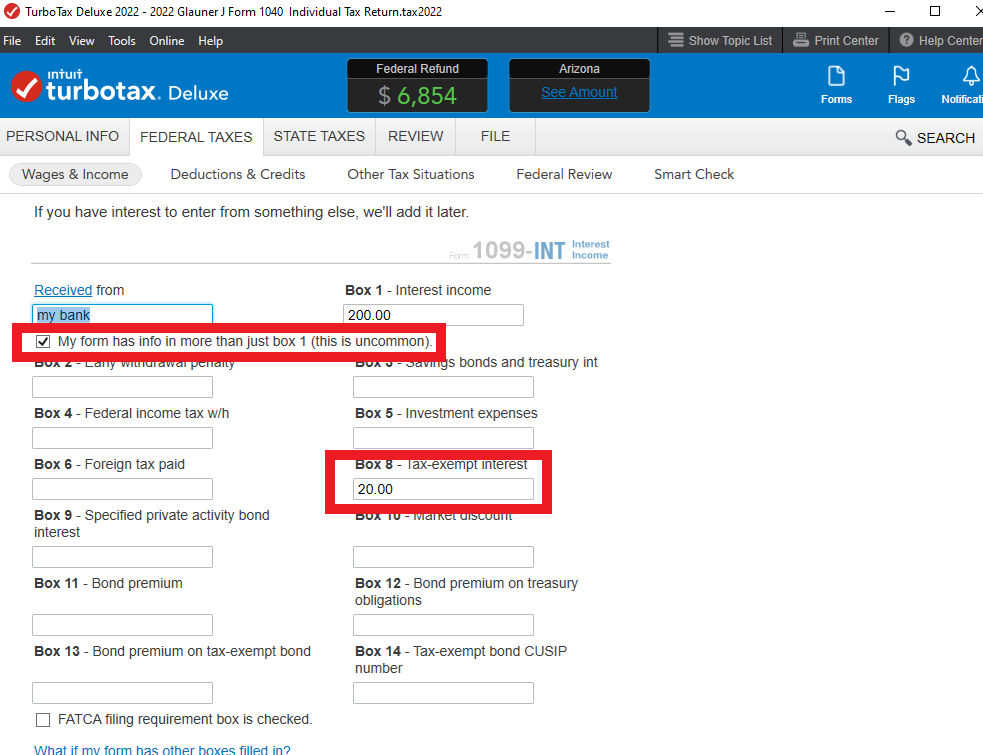Click 'What if my form has other boxes filled in?' link
This screenshot has height=755, width=983.
click(162, 749)
